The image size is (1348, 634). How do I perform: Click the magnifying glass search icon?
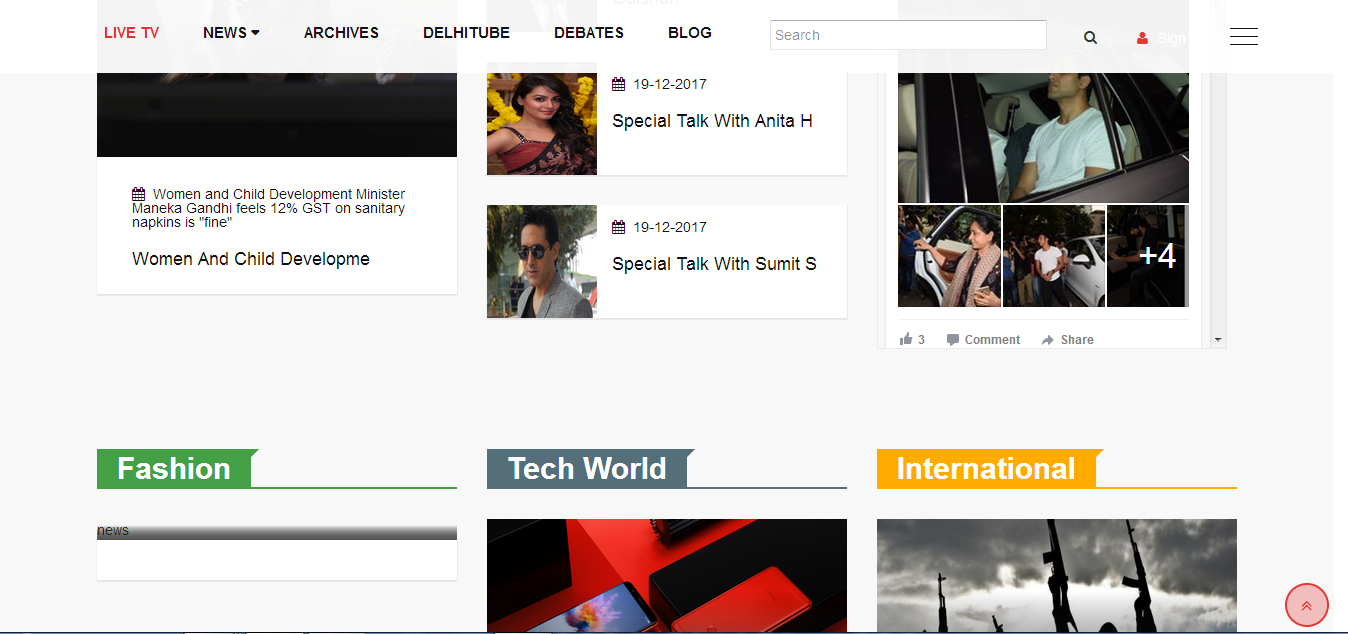coord(1090,38)
